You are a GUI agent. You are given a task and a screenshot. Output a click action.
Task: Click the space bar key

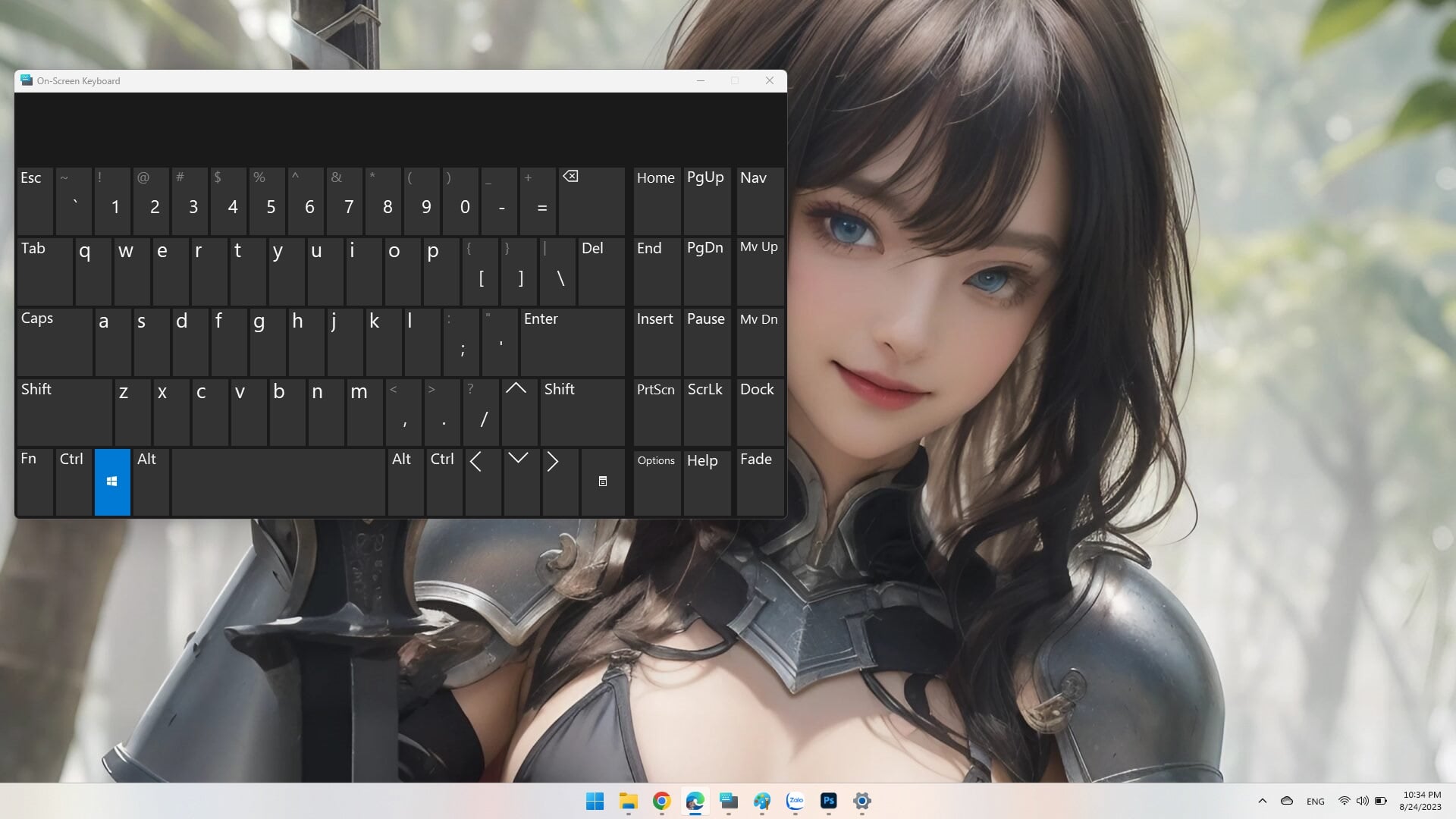[278, 482]
